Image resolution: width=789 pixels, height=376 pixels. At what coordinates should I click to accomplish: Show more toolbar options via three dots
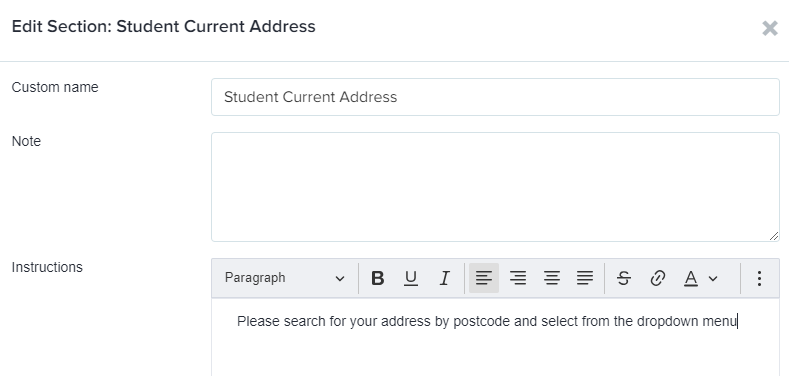click(x=759, y=278)
